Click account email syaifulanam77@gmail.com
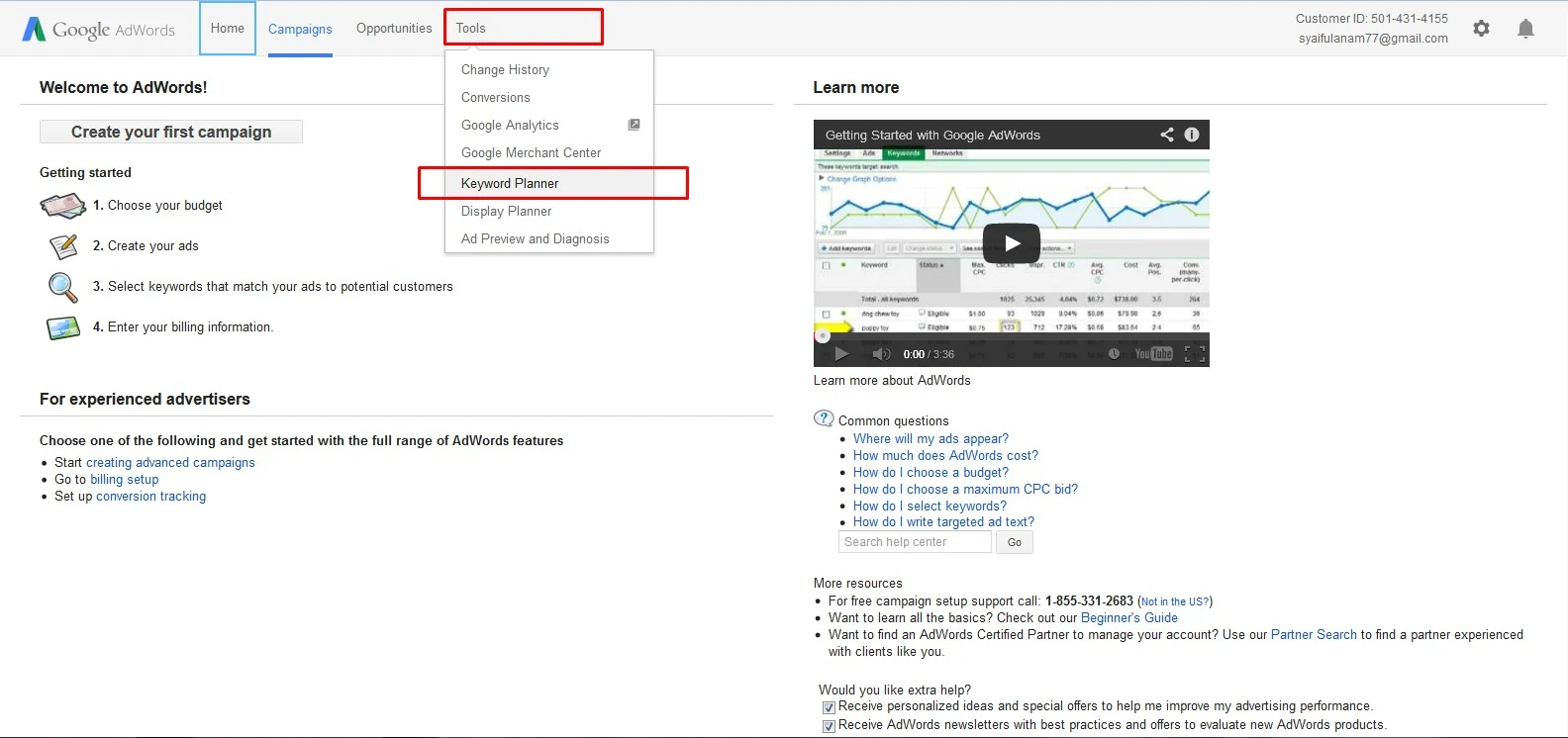 [1373, 39]
